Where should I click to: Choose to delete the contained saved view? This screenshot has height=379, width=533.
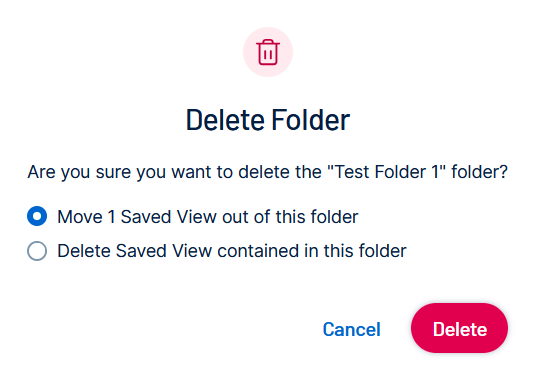pyautogui.click(x=37, y=251)
